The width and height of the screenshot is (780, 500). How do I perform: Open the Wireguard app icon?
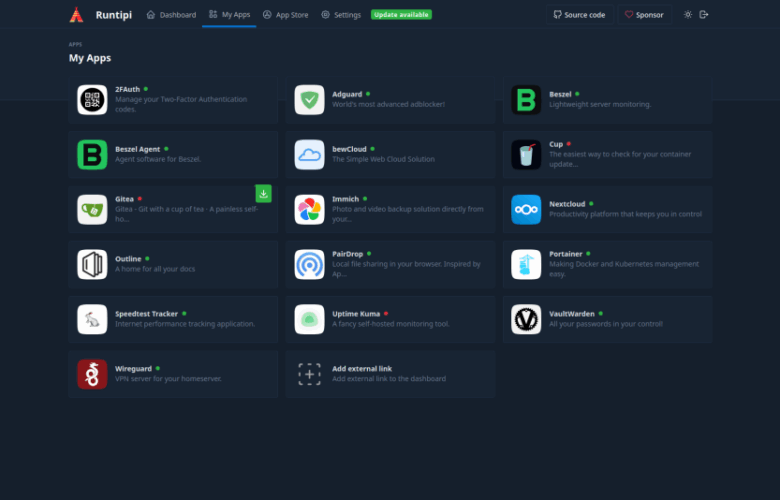pyautogui.click(x=92, y=374)
